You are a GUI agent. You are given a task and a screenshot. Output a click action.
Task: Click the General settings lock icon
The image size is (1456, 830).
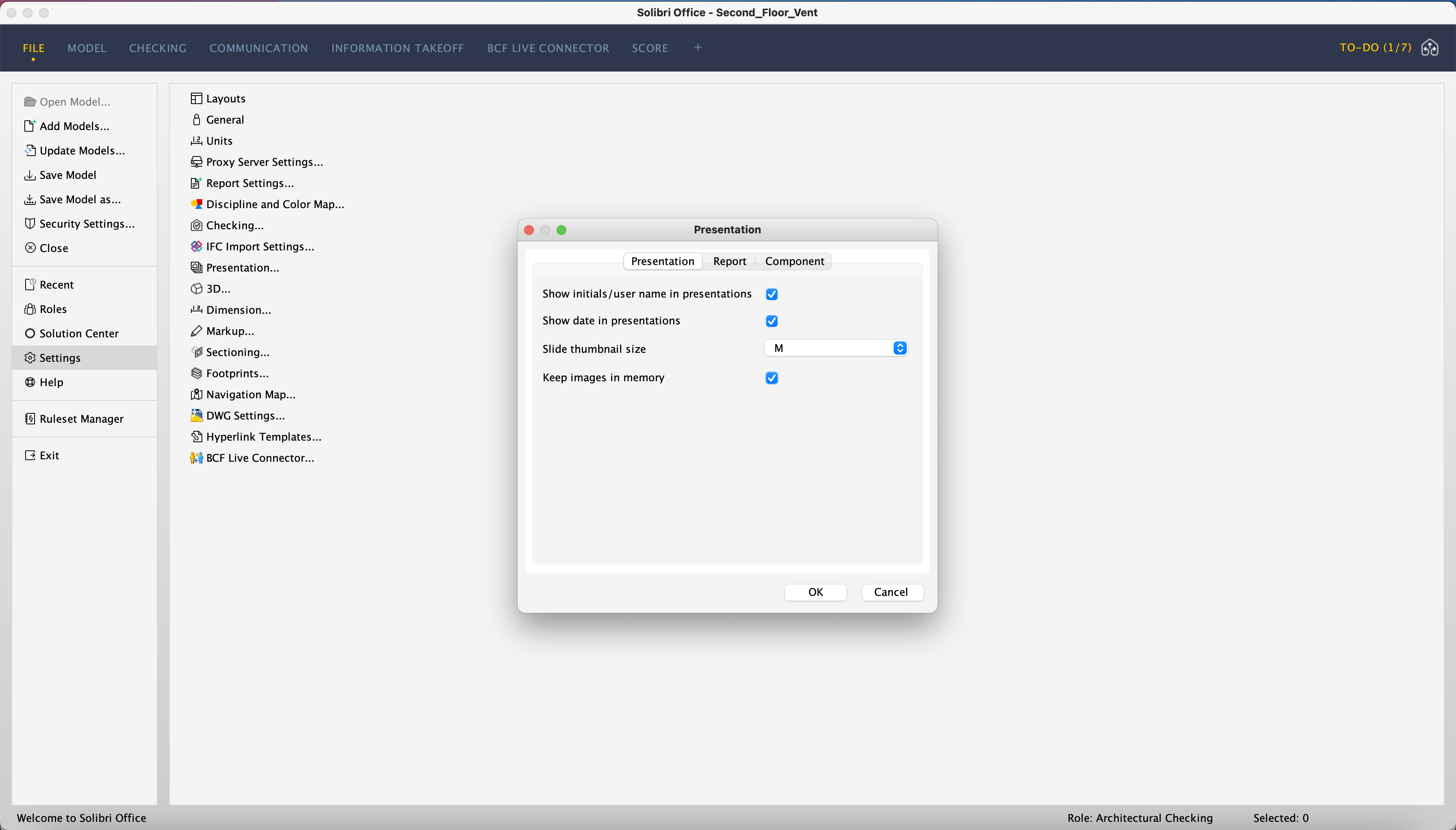pyautogui.click(x=196, y=120)
